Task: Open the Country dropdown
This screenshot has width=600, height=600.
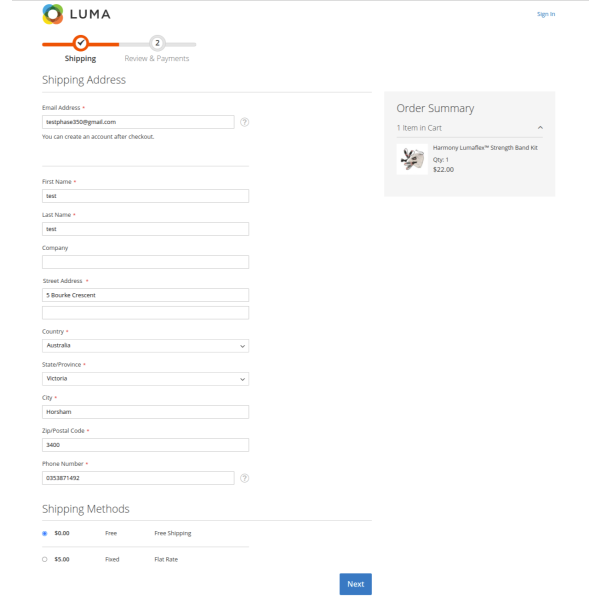Action: [145, 346]
